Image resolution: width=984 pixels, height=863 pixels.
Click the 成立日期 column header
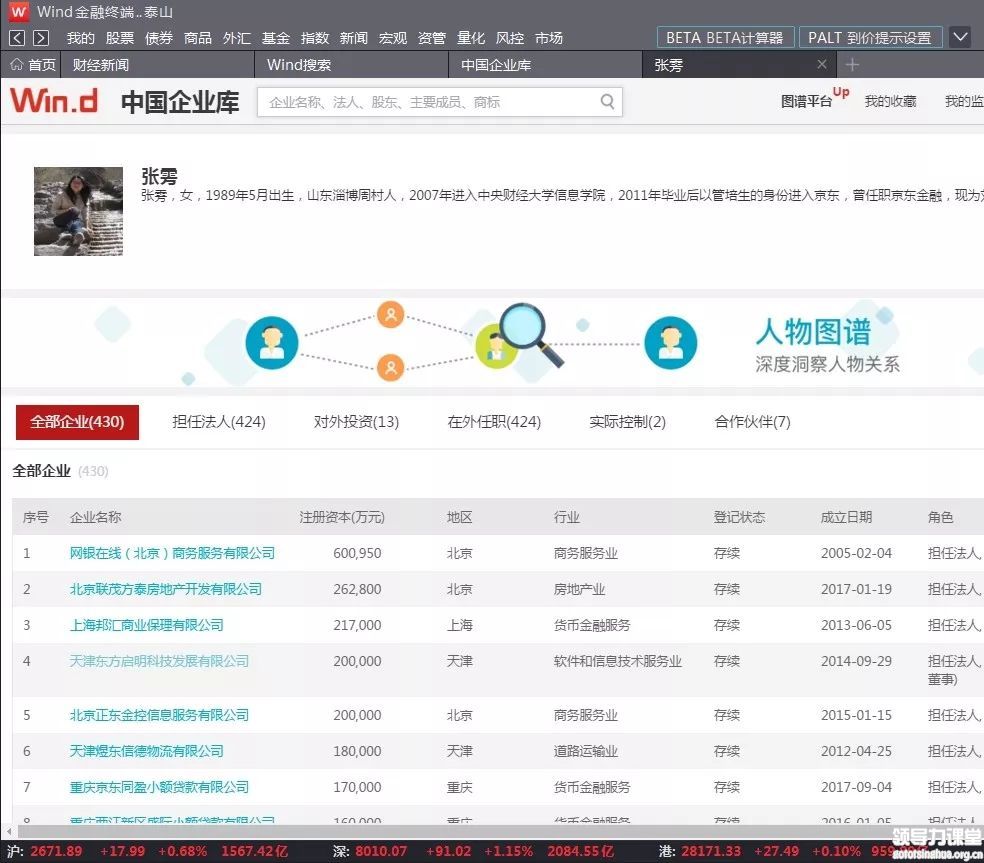(x=846, y=517)
